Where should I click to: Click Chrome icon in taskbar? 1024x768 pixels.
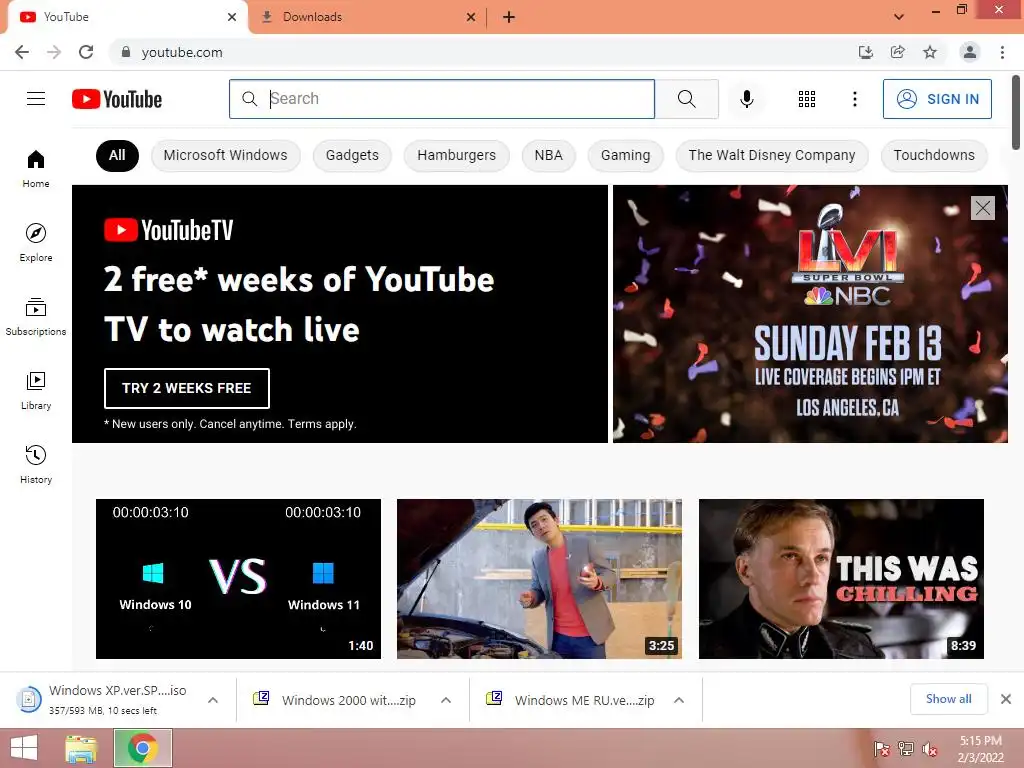(x=143, y=748)
